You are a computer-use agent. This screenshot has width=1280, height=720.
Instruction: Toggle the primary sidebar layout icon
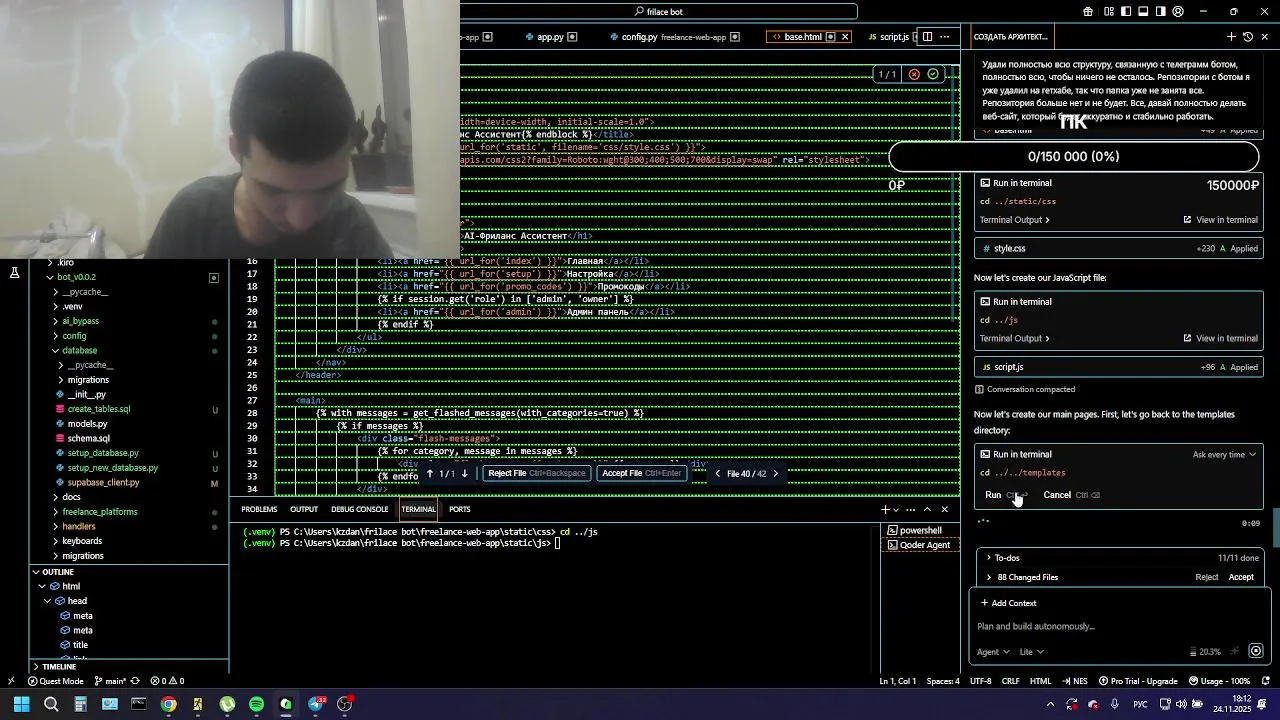(1126, 12)
